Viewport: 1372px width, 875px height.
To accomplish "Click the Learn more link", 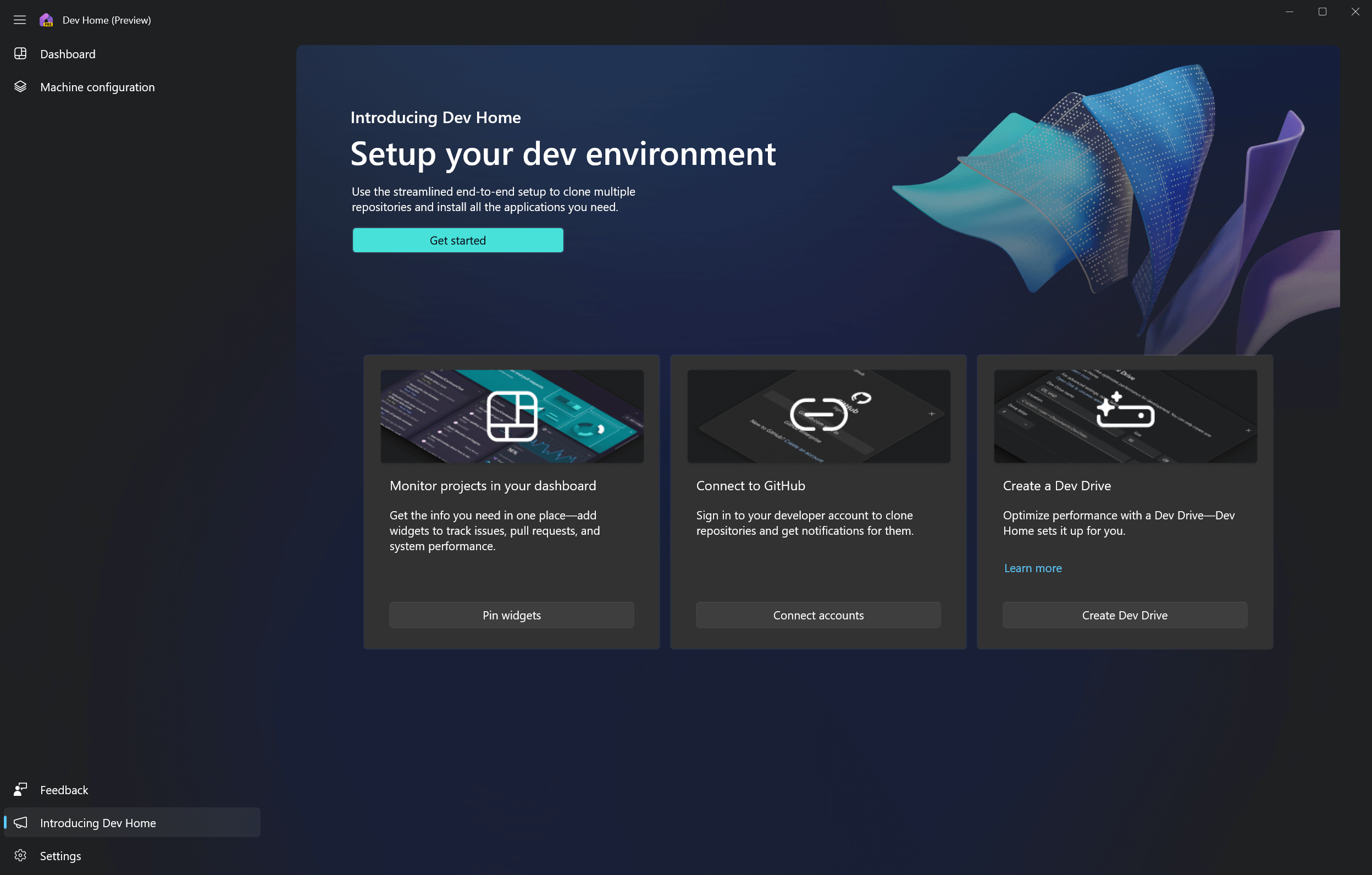I will [1033, 567].
